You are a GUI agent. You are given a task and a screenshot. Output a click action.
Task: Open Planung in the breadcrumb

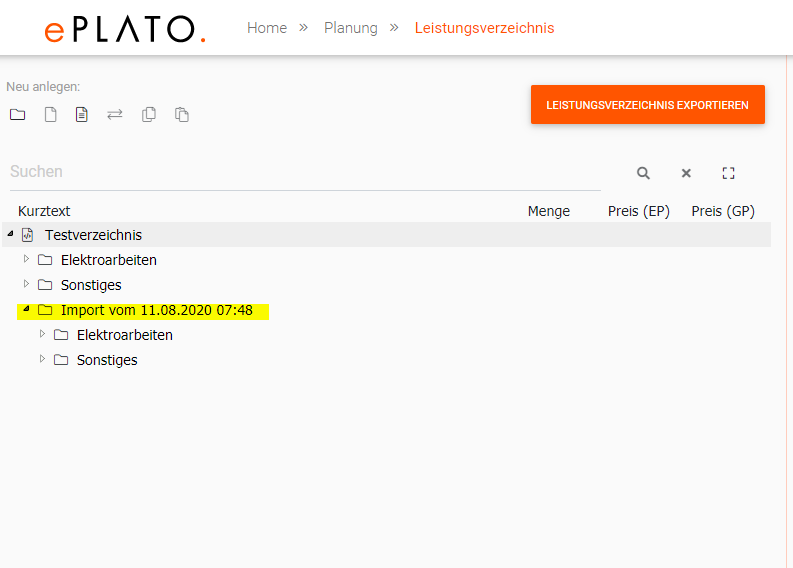tap(351, 28)
